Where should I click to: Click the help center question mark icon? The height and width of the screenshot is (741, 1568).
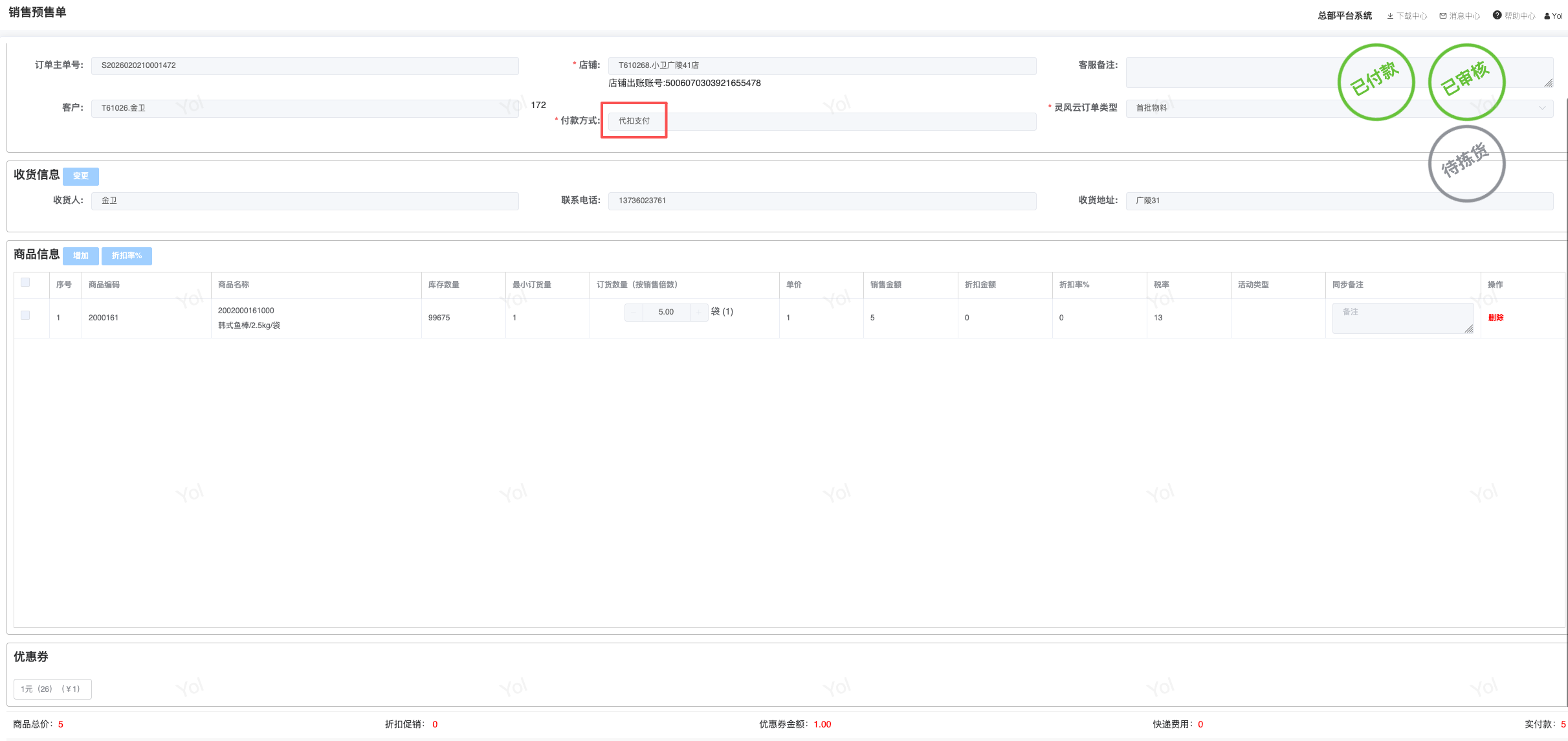point(1497,15)
